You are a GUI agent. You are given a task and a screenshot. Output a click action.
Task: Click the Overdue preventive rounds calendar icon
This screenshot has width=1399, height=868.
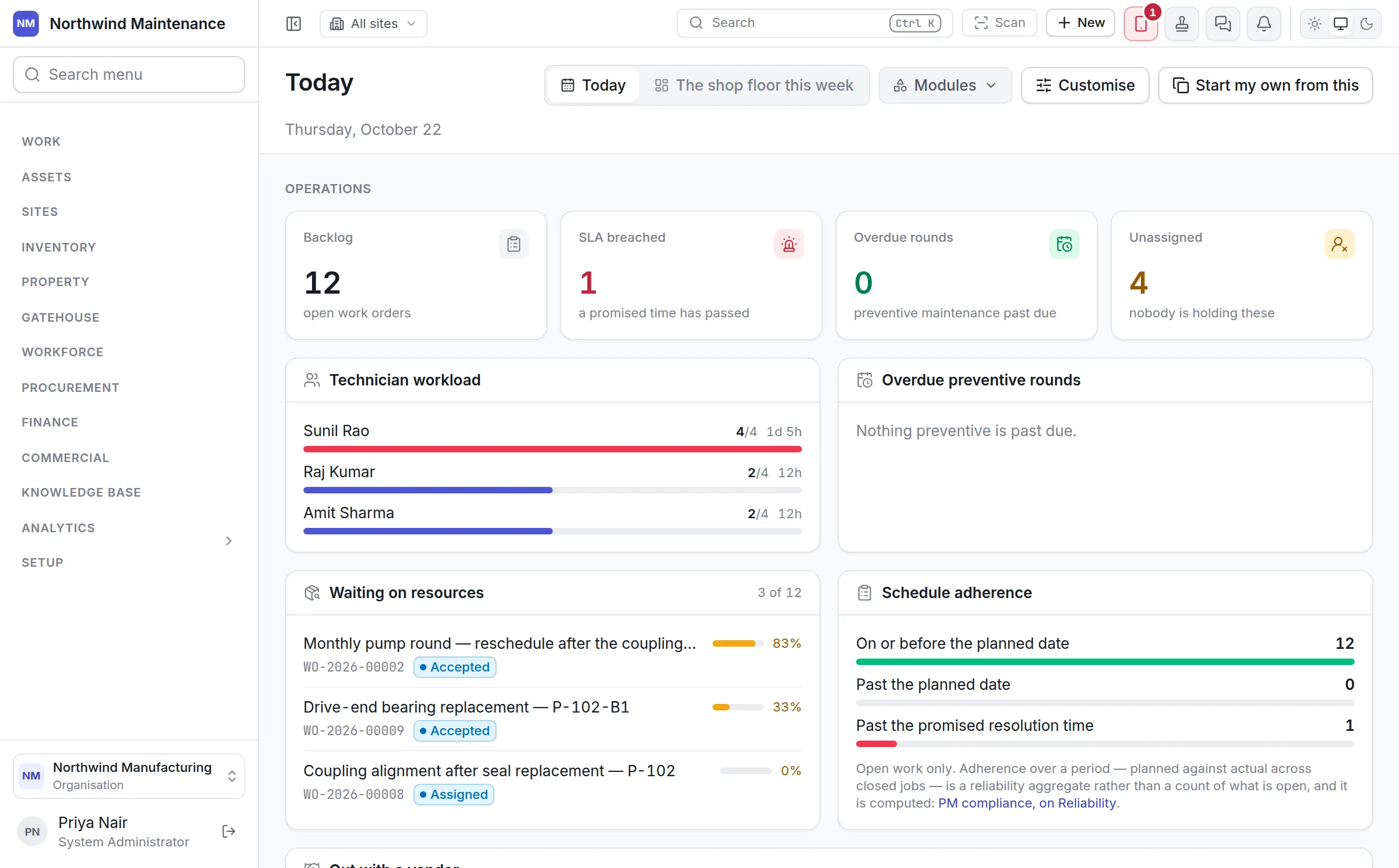click(x=864, y=380)
